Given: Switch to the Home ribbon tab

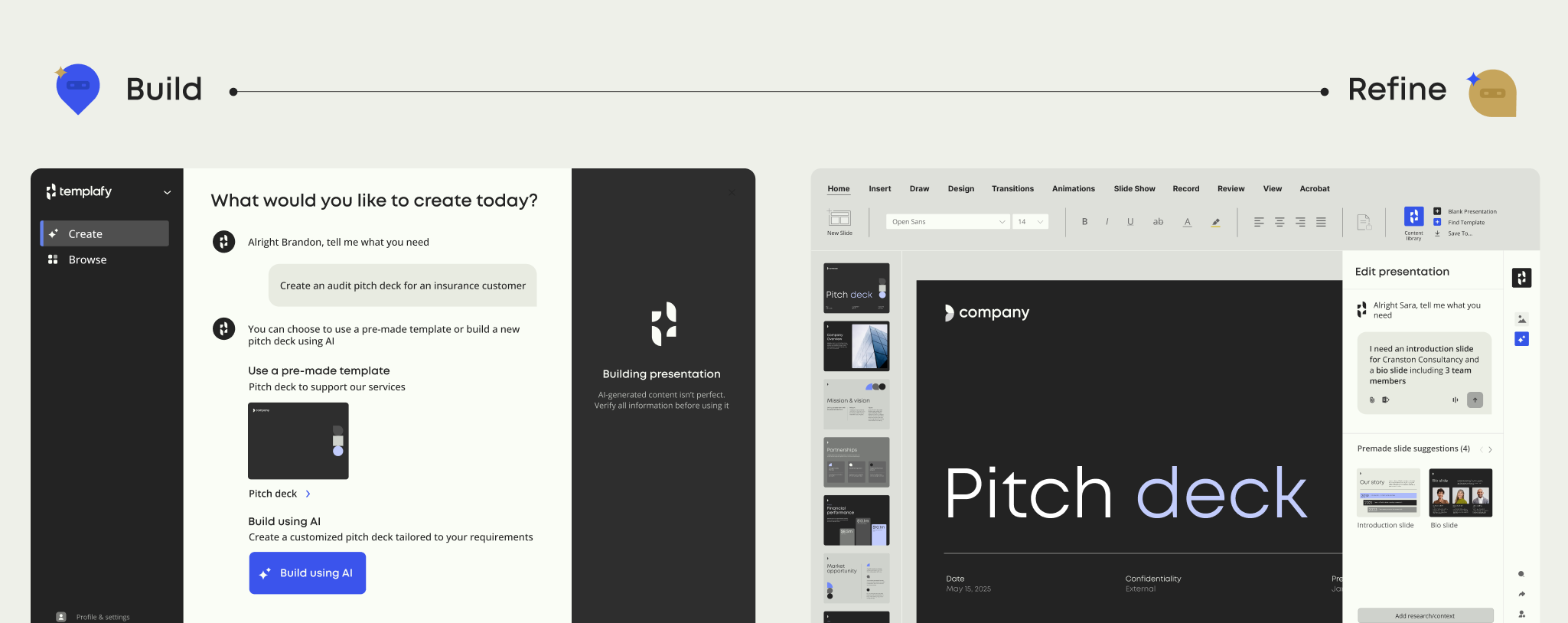Looking at the screenshot, I should [x=839, y=189].
